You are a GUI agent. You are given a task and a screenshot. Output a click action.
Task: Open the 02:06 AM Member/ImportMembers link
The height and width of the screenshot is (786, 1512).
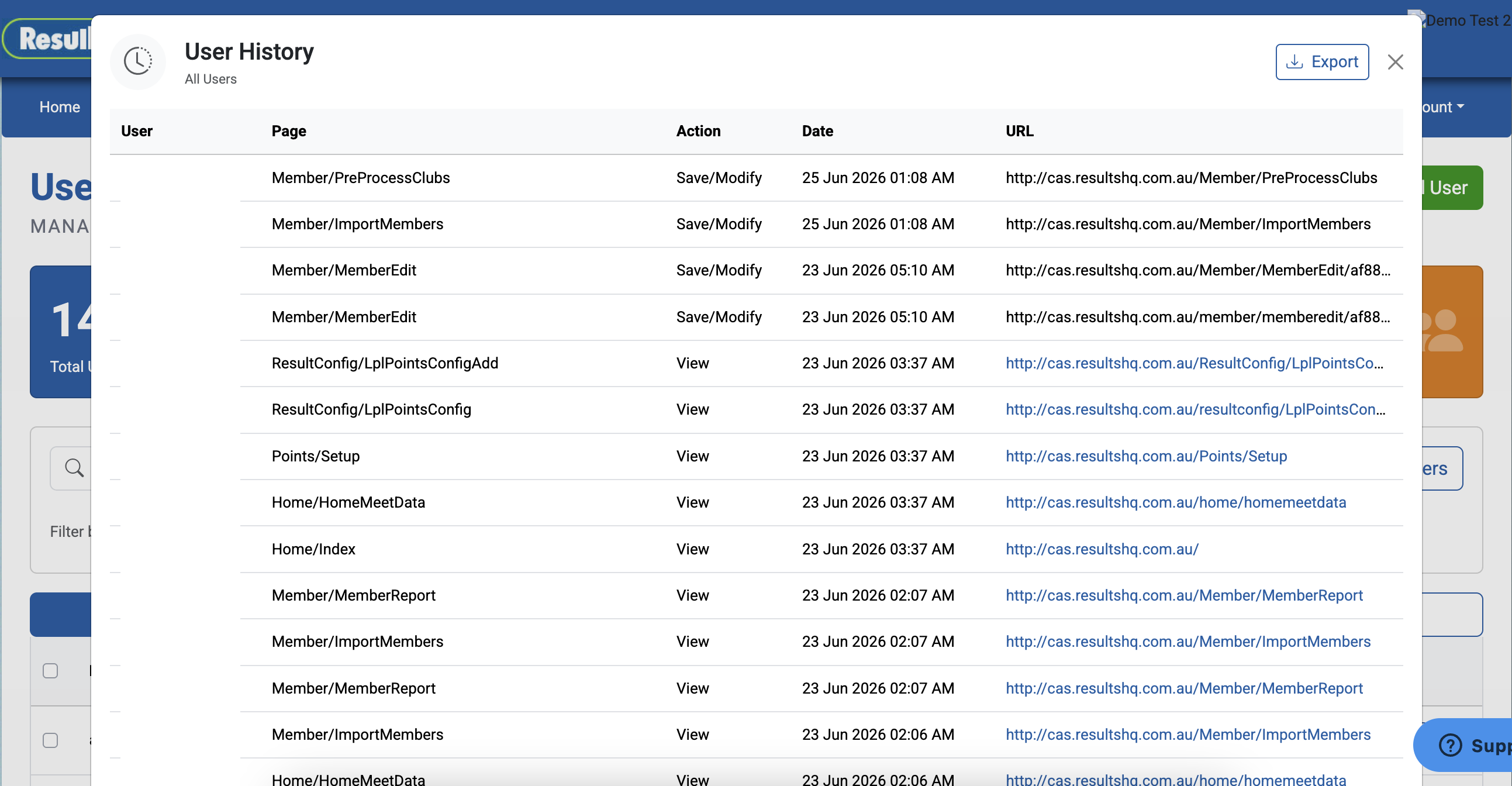(1188, 735)
